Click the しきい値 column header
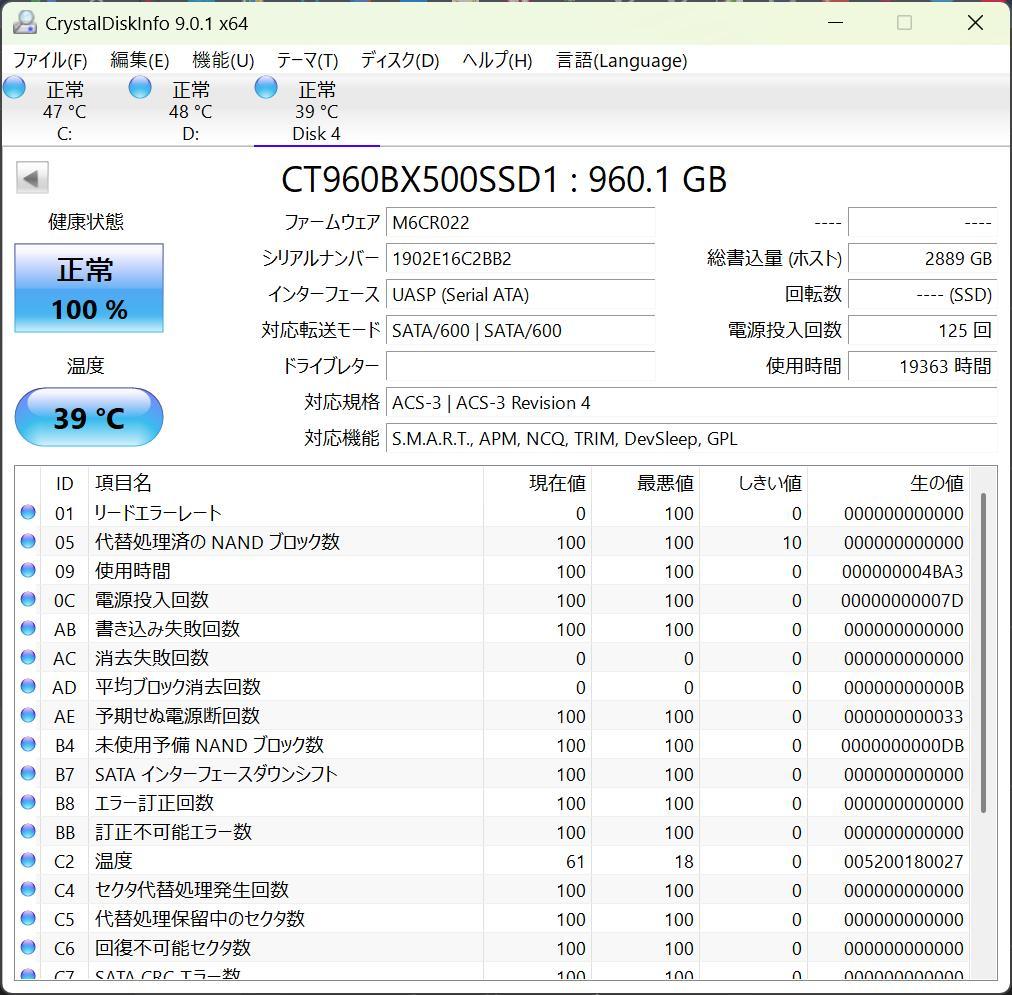The image size is (1012, 995). (x=753, y=483)
